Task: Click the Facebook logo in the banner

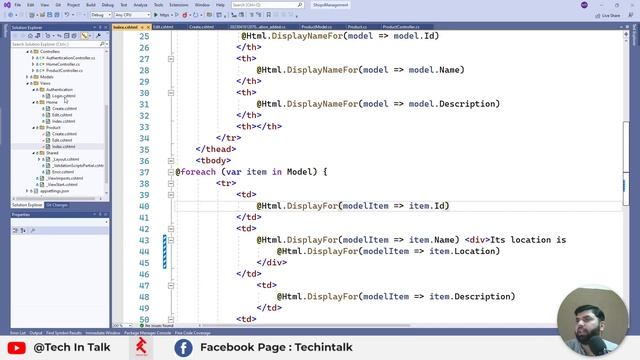Action: pyautogui.click(x=183, y=348)
